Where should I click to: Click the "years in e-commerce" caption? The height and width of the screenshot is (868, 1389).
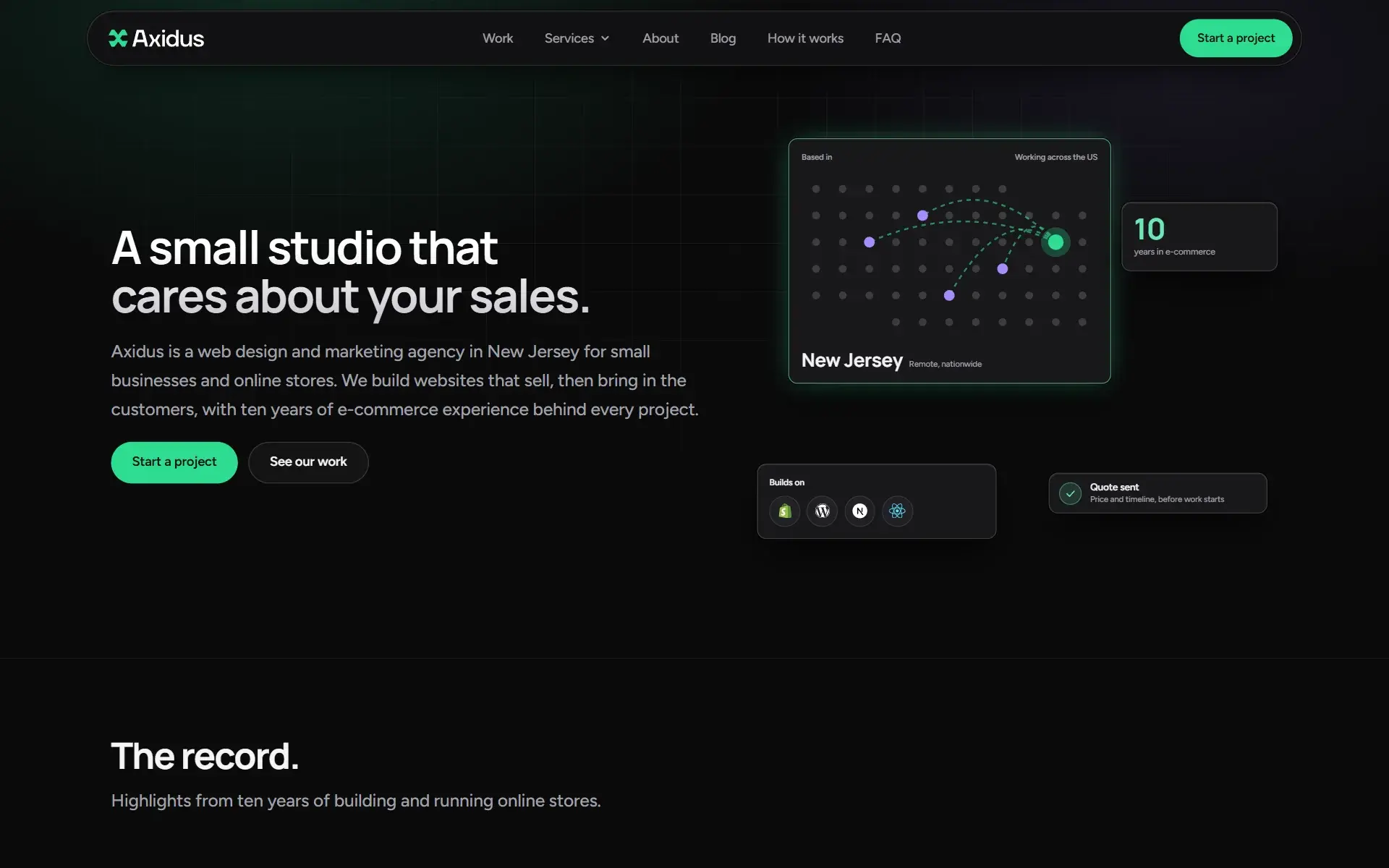pyautogui.click(x=1174, y=252)
